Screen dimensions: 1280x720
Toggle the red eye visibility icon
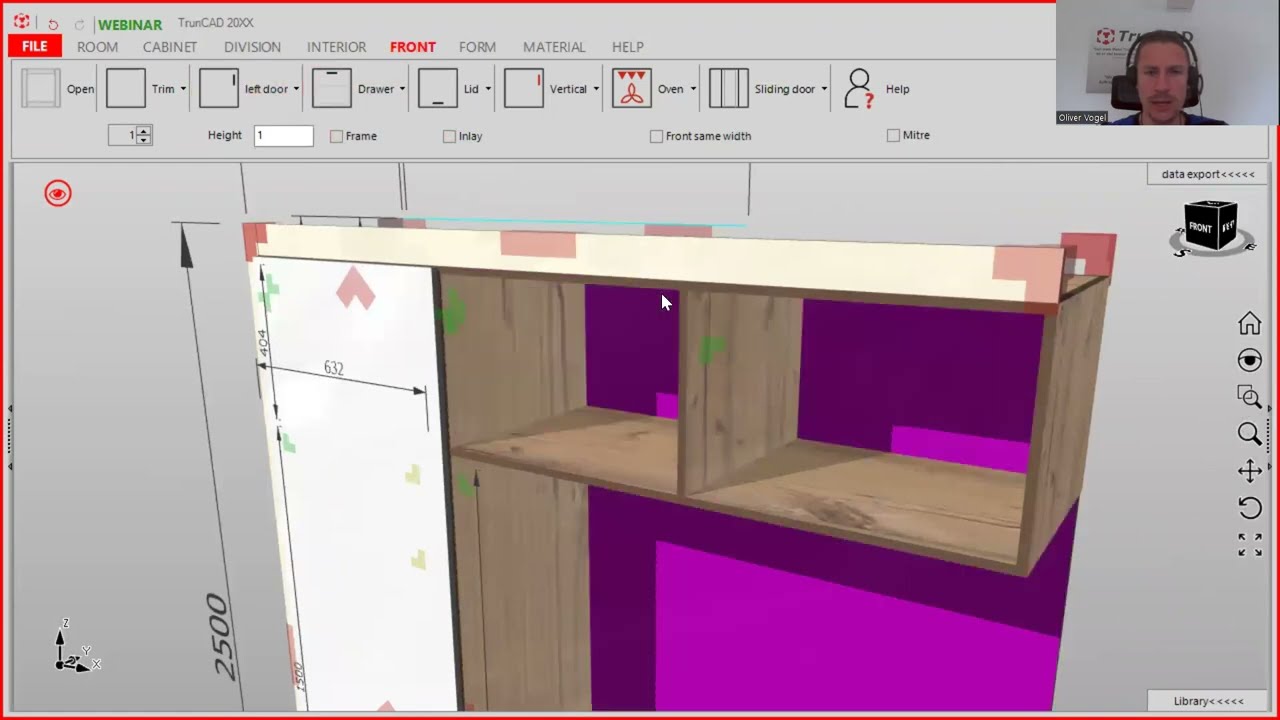click(x=58, y=194)
